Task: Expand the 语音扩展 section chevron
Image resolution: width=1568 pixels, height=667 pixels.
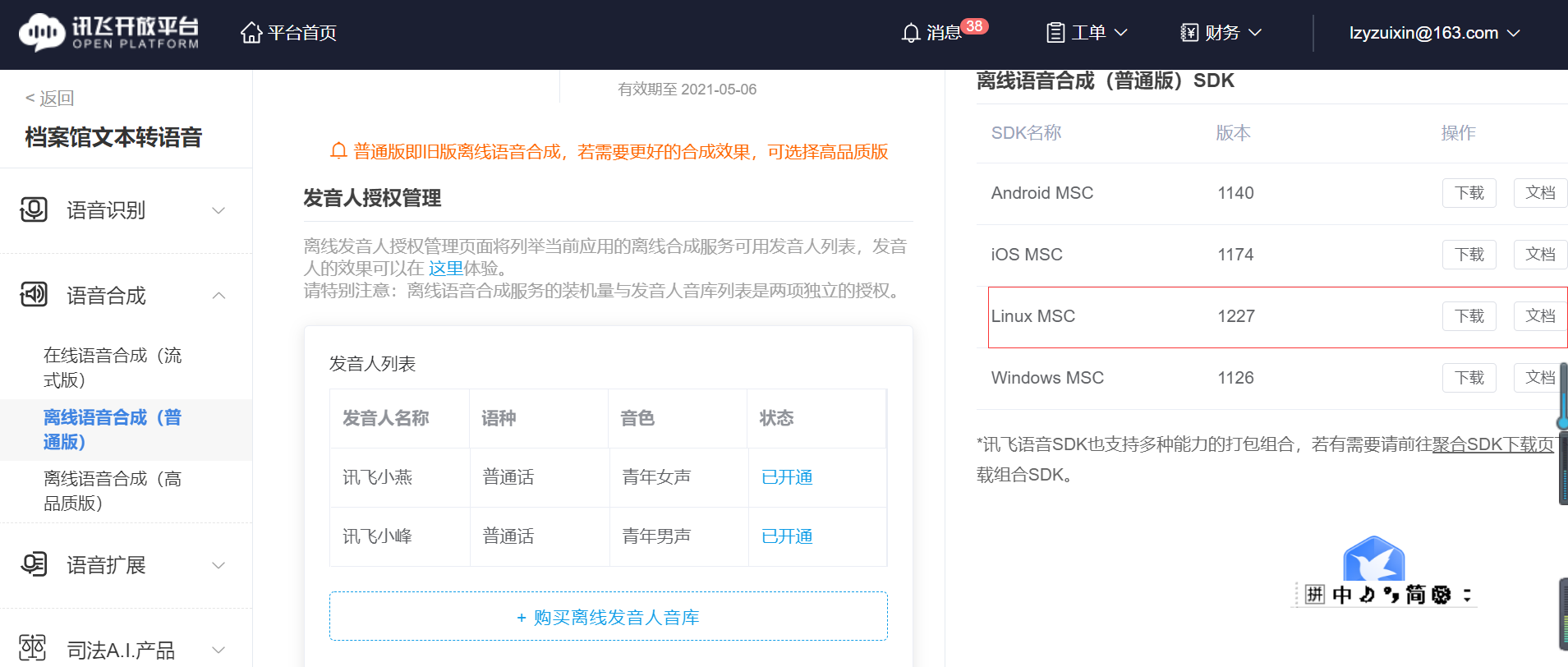Action: pyautogui.click(x=218, y=565)
